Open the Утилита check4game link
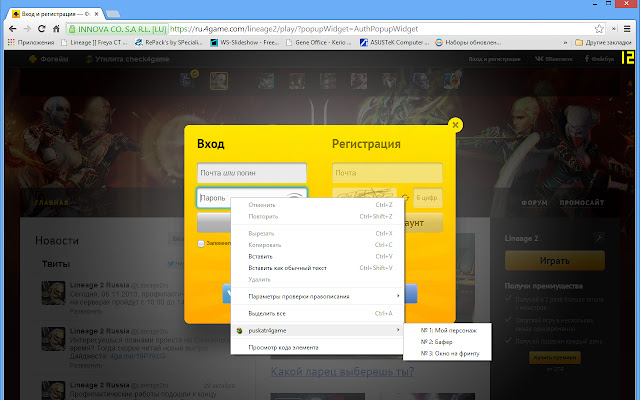This screenshot has width=640, height=400. [127, 59]
